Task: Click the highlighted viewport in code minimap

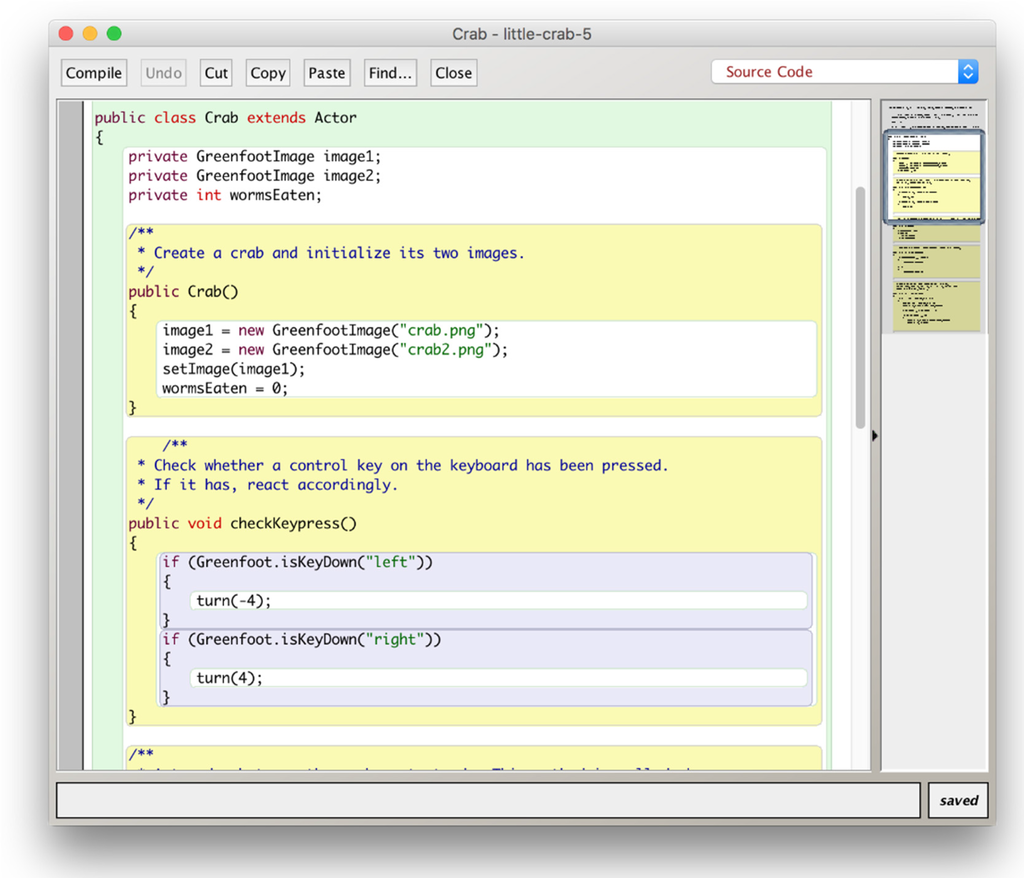Action: click(934, 177)
